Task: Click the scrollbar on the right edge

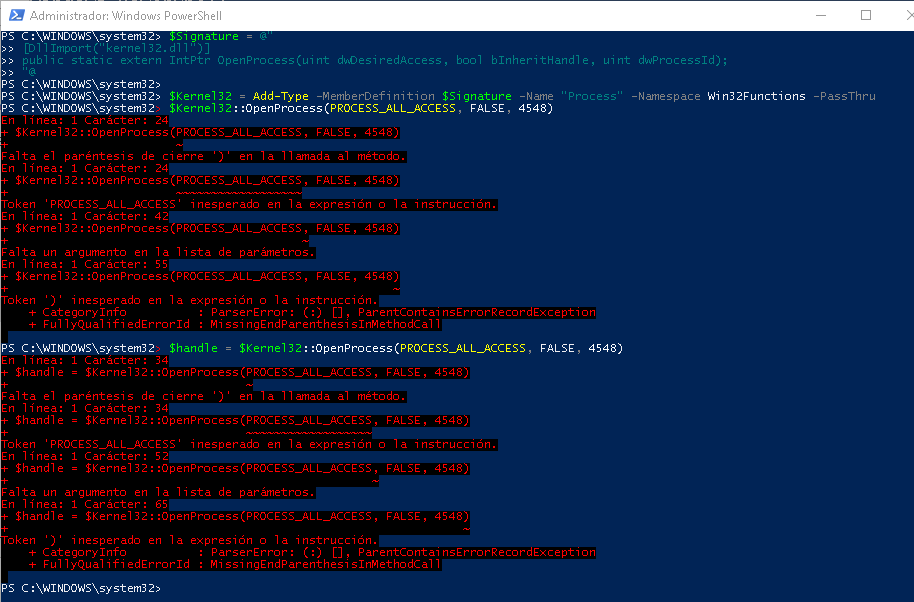Action: (908, 300)
